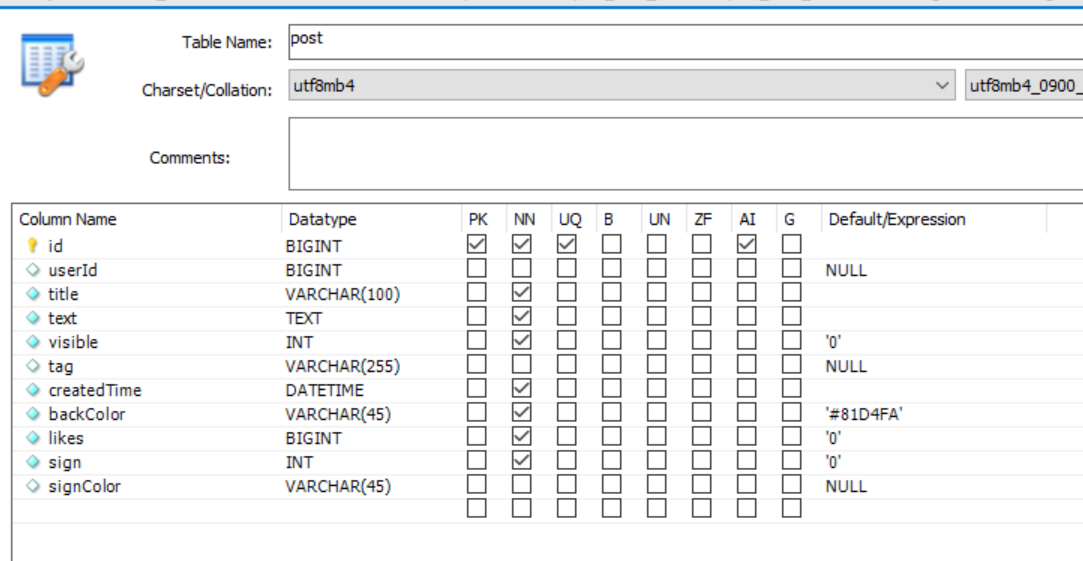Screen dimensions: 1083x561
Task: Click the VARCHAR(255) datatype cell
Action: point(343,366)
